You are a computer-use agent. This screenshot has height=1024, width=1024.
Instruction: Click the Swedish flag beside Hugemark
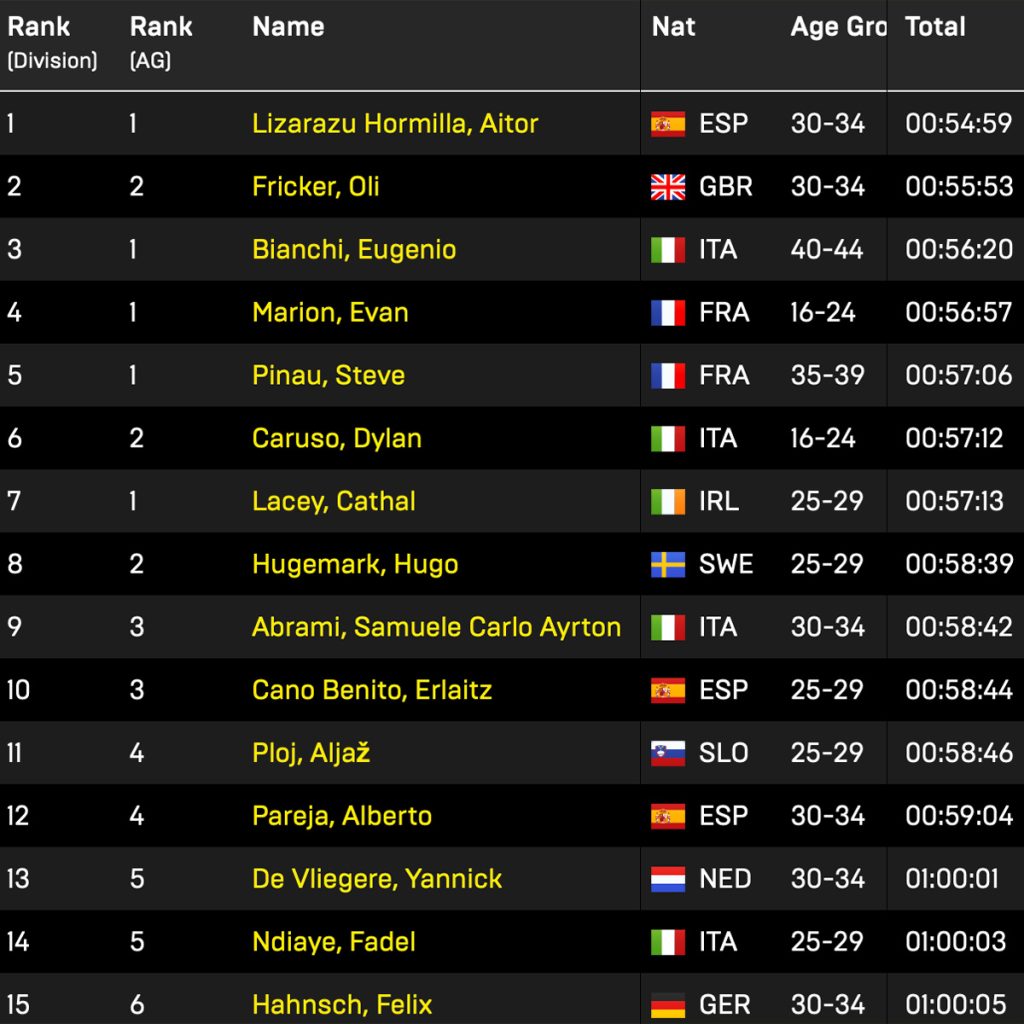click(668, 564)
